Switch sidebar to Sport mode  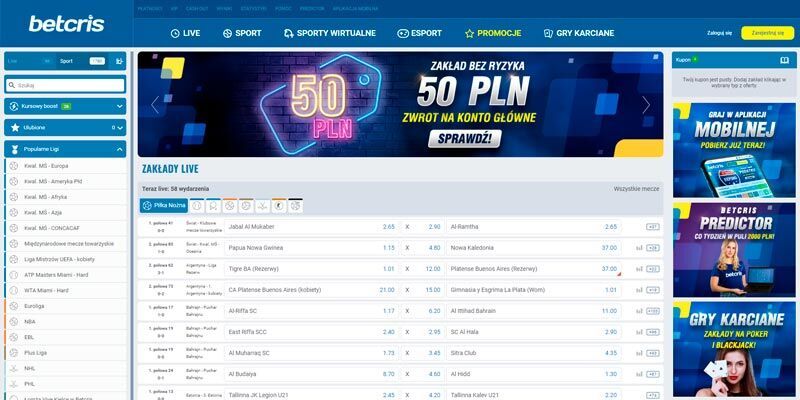(82, 61)
